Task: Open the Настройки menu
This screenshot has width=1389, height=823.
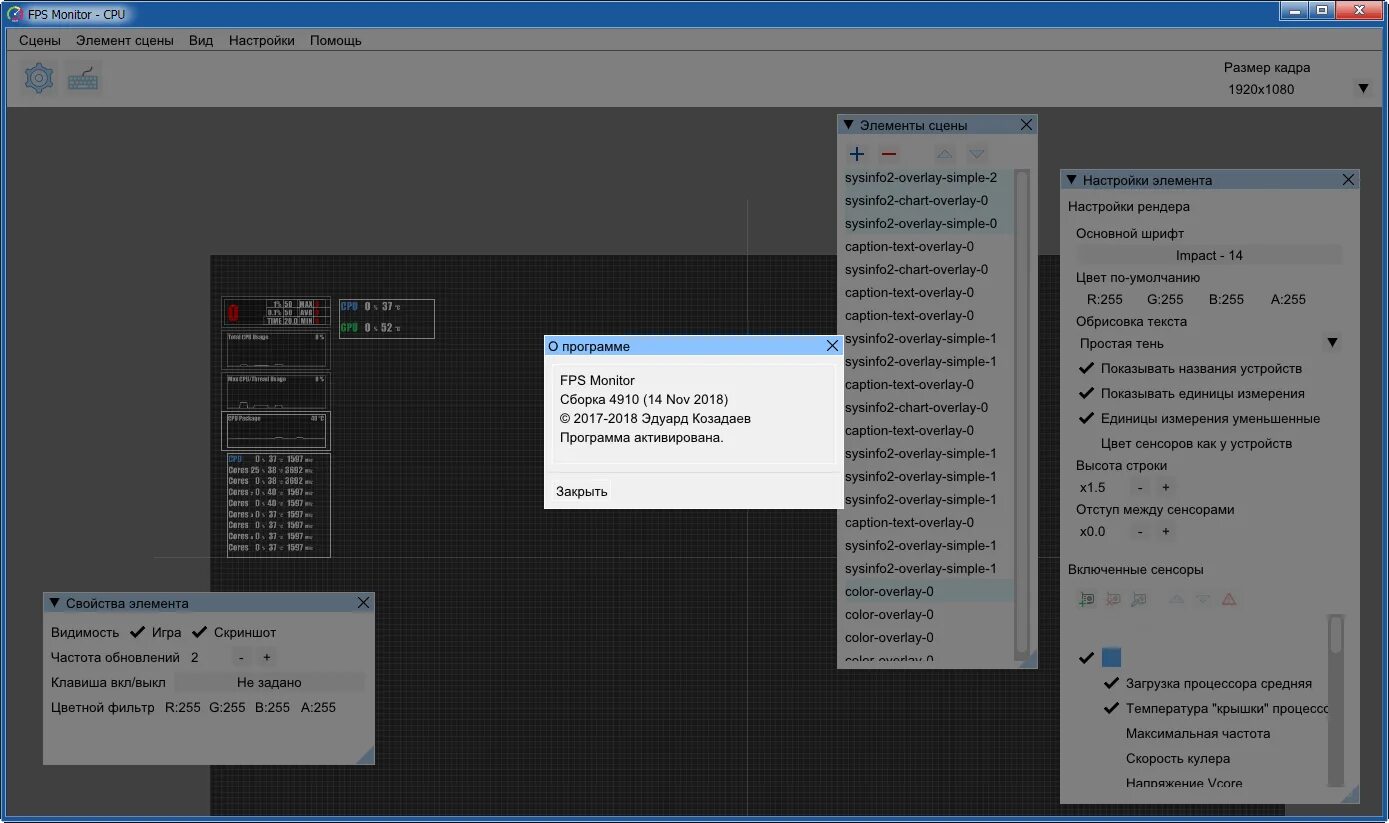Action: (262, 40)
